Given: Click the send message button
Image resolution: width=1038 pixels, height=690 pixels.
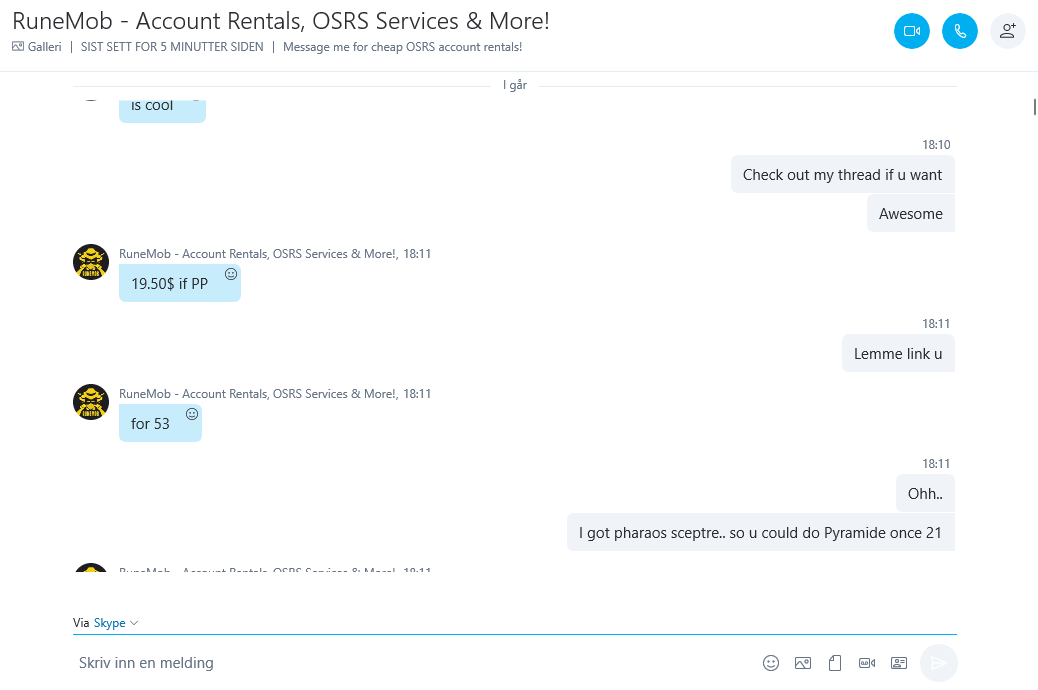Looking at the screenshot, I should (x=939, y=663).
